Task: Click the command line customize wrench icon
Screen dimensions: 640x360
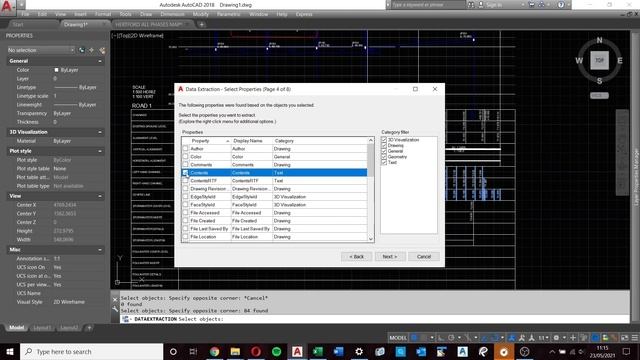Action: coord(115,309)
